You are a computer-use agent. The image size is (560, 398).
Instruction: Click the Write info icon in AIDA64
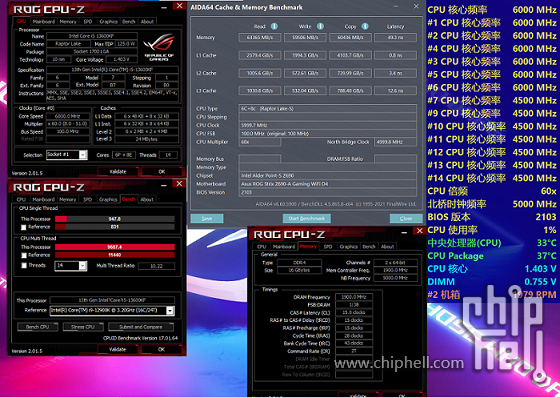(x=320, y=26)
